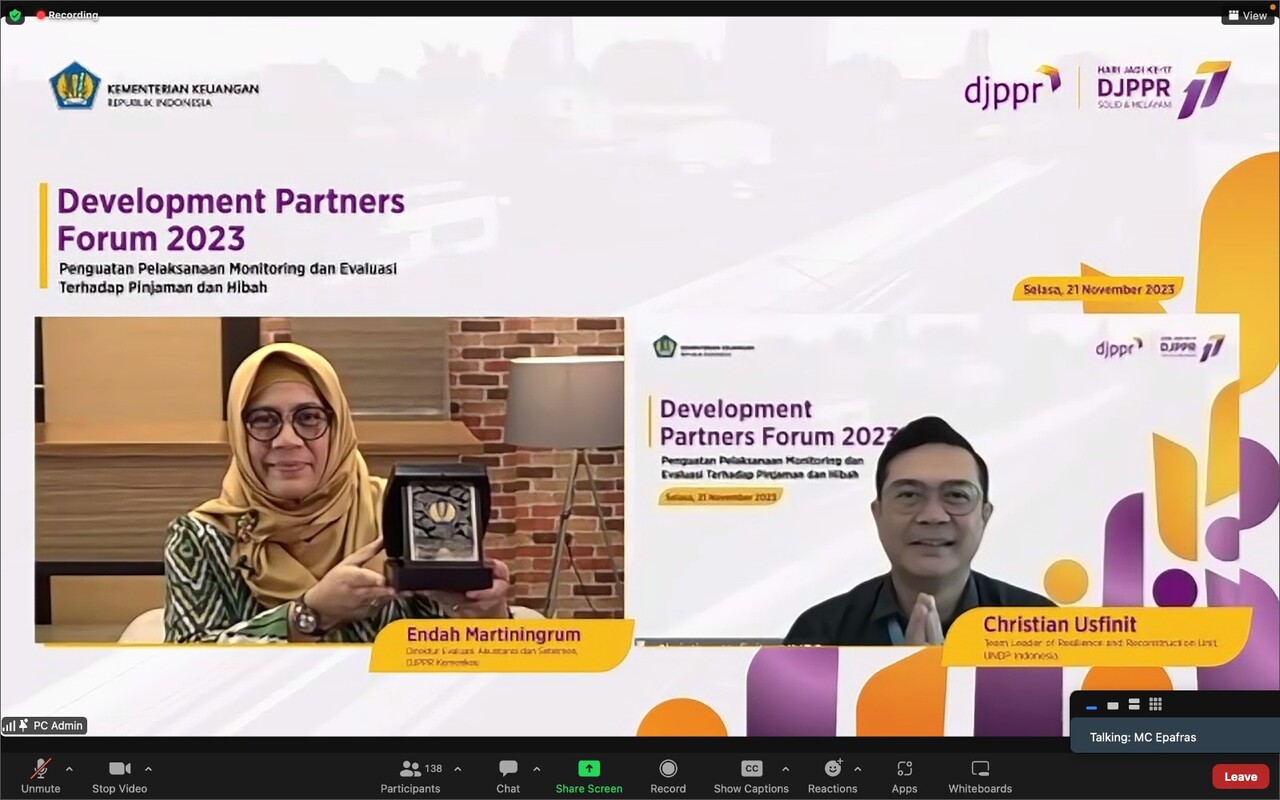
Task: Open Whiteboards
Action: point(980,776)
